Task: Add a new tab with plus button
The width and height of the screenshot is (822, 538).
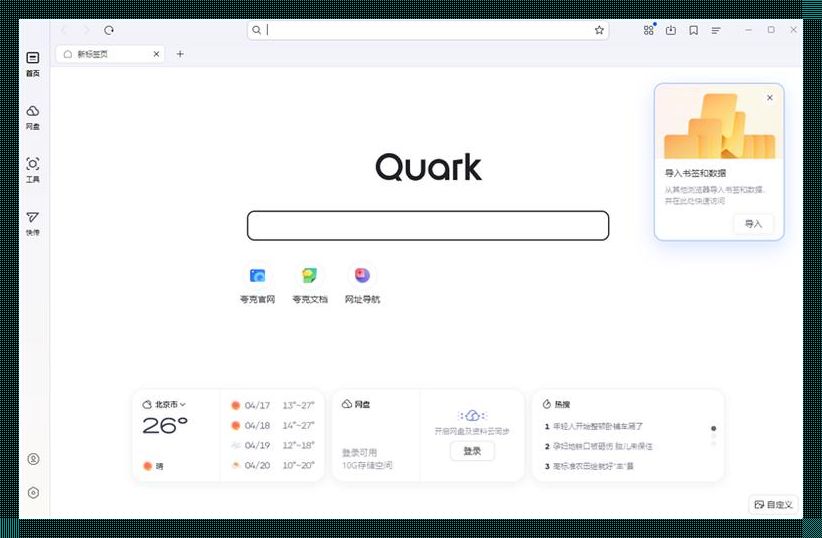Action: 180,54
